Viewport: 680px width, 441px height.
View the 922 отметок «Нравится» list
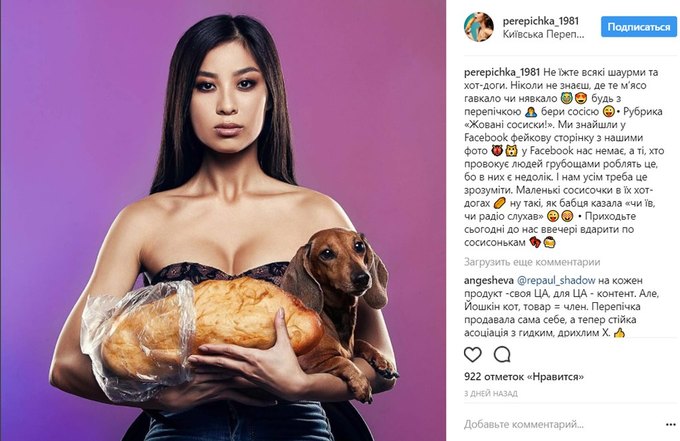(524, 376)
